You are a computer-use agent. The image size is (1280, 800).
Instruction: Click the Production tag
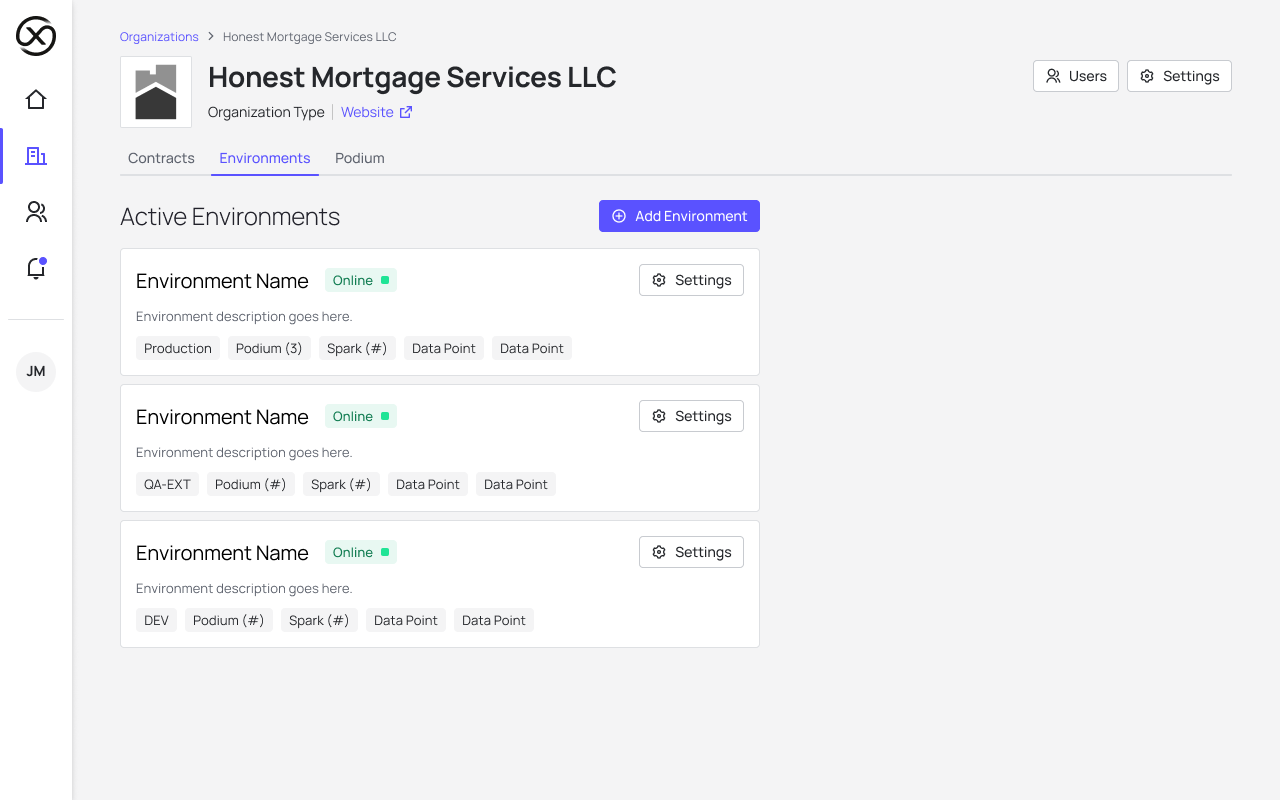point(178,348)
